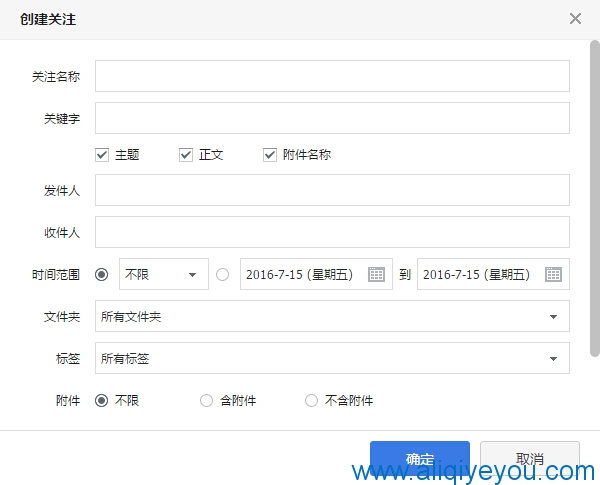Click the dialog's vertical scrollbar

tap(595, 199)
